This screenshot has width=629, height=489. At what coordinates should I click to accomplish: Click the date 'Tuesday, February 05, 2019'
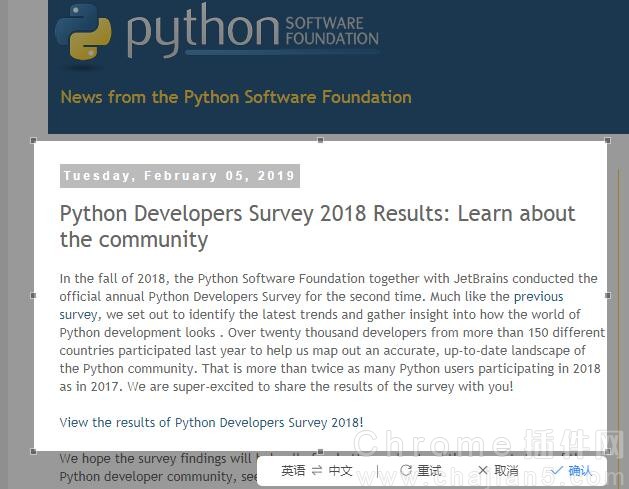click(x=180, y=176)
